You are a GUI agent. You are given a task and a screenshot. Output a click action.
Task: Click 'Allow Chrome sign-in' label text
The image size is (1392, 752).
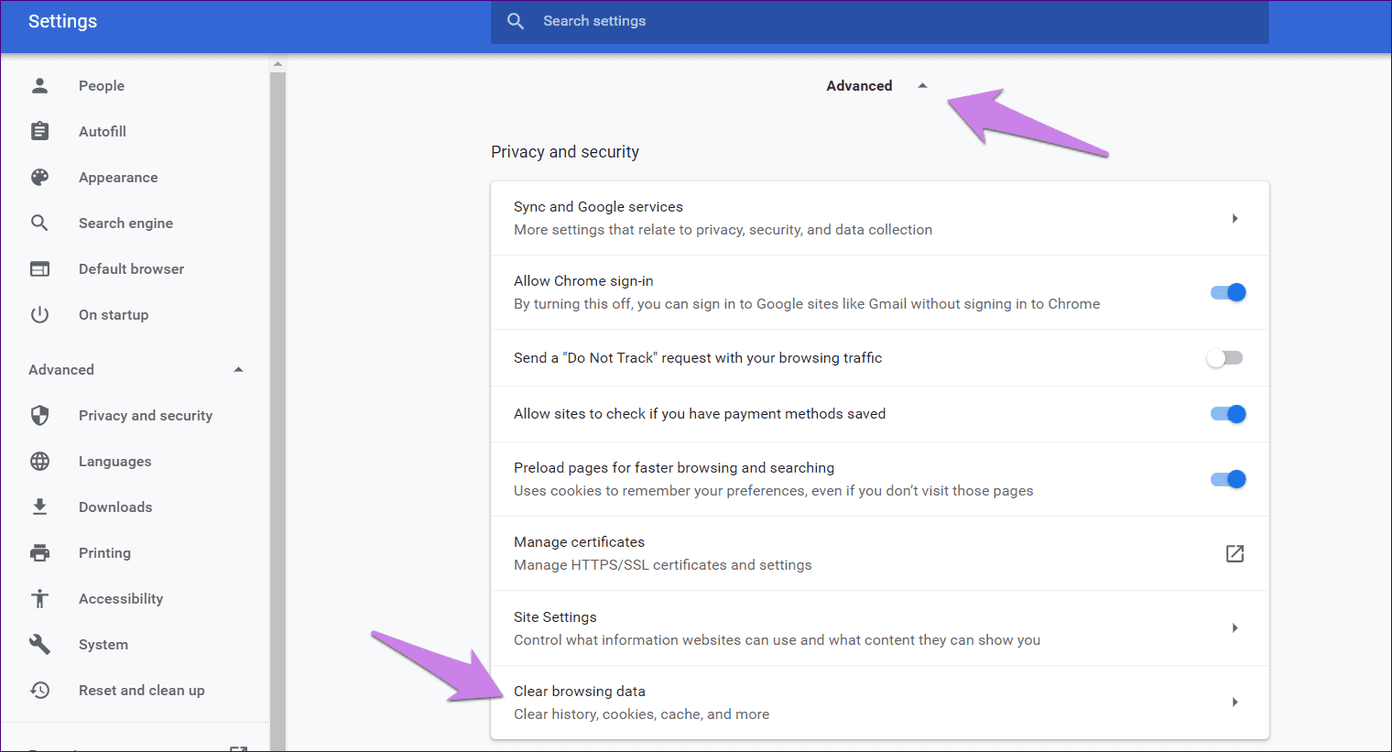(x=584, y=281)
